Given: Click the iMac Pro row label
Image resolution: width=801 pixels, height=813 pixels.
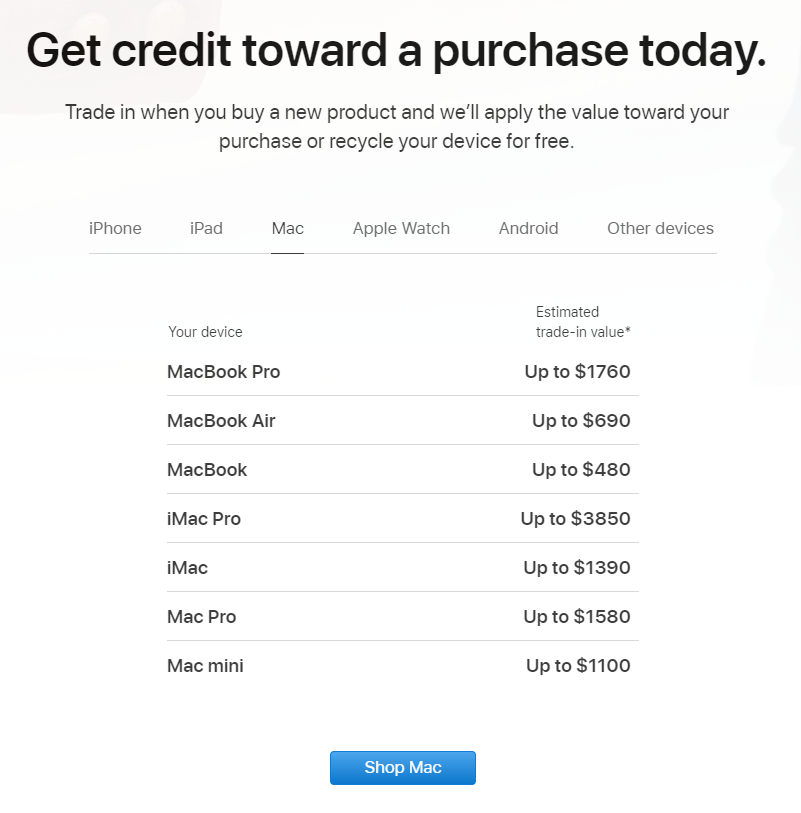Looking at the screenshot, I should click(204, 519).
